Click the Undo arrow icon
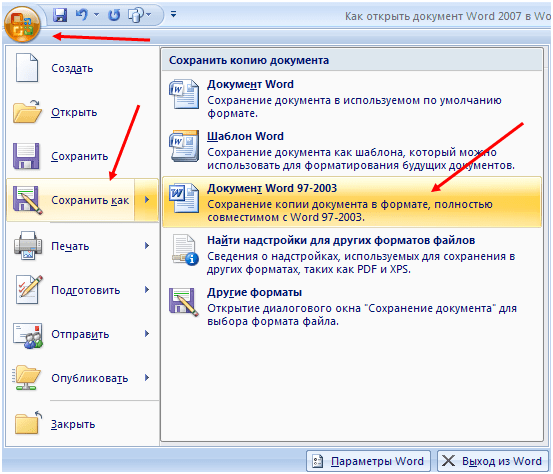553x474 pixels. (82, 15)
